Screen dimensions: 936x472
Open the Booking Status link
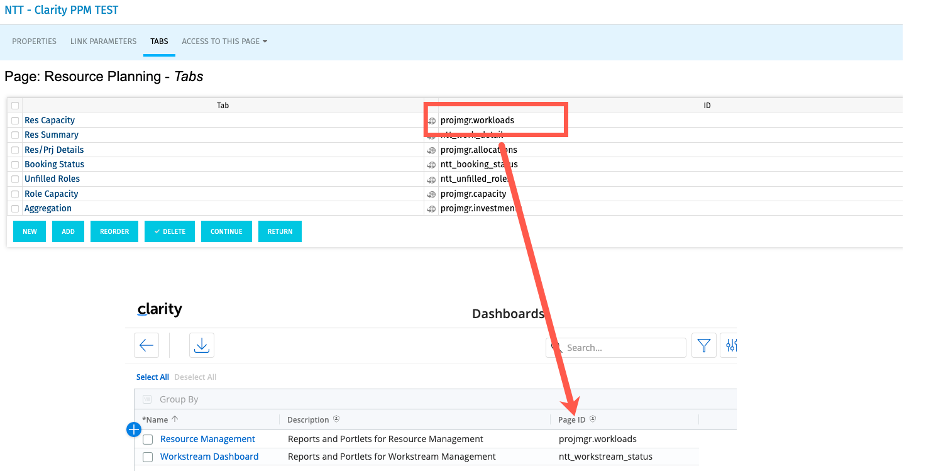tap(54, 164)
